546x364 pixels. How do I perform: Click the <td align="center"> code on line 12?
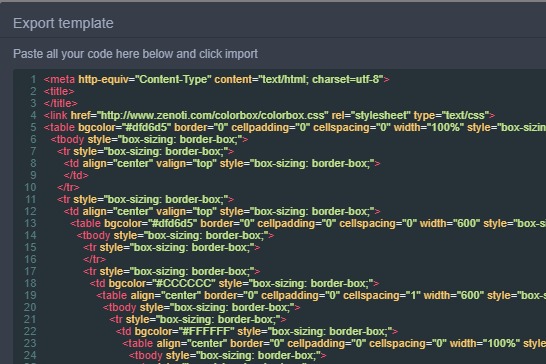[x=222, y=211]
